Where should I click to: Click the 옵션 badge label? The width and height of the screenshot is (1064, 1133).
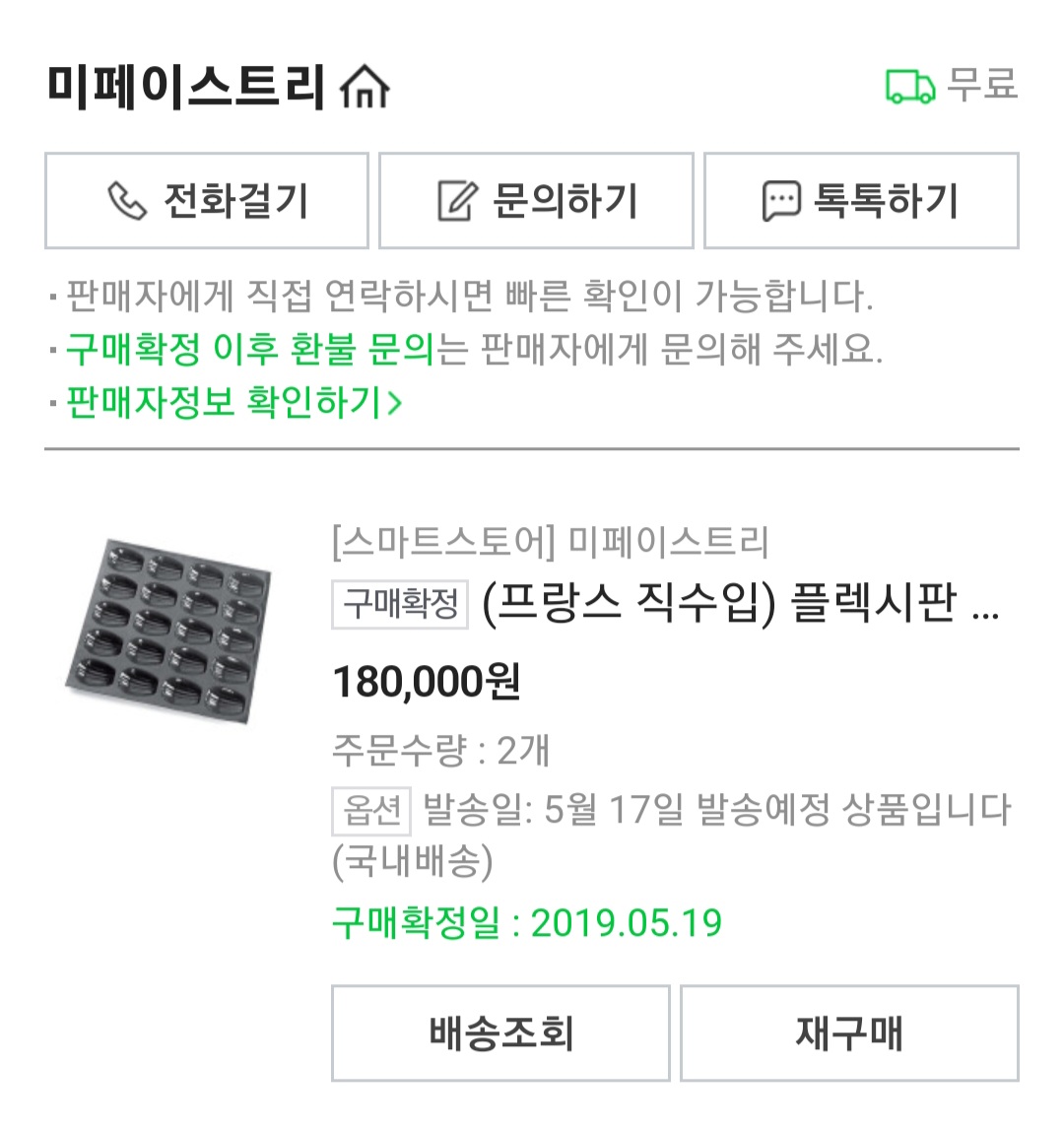coord(371,811)
